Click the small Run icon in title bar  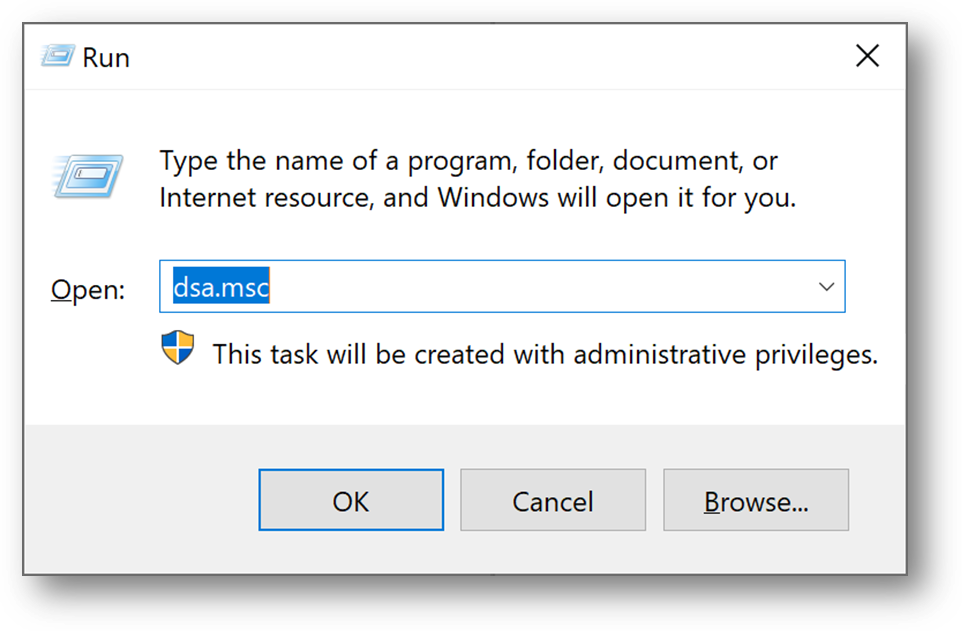(55, 56)
